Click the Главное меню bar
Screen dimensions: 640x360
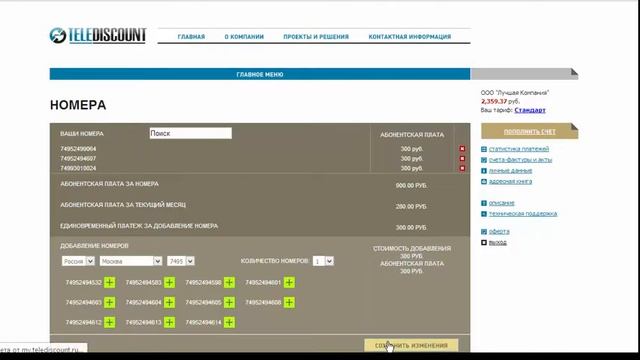click(260, 74)
